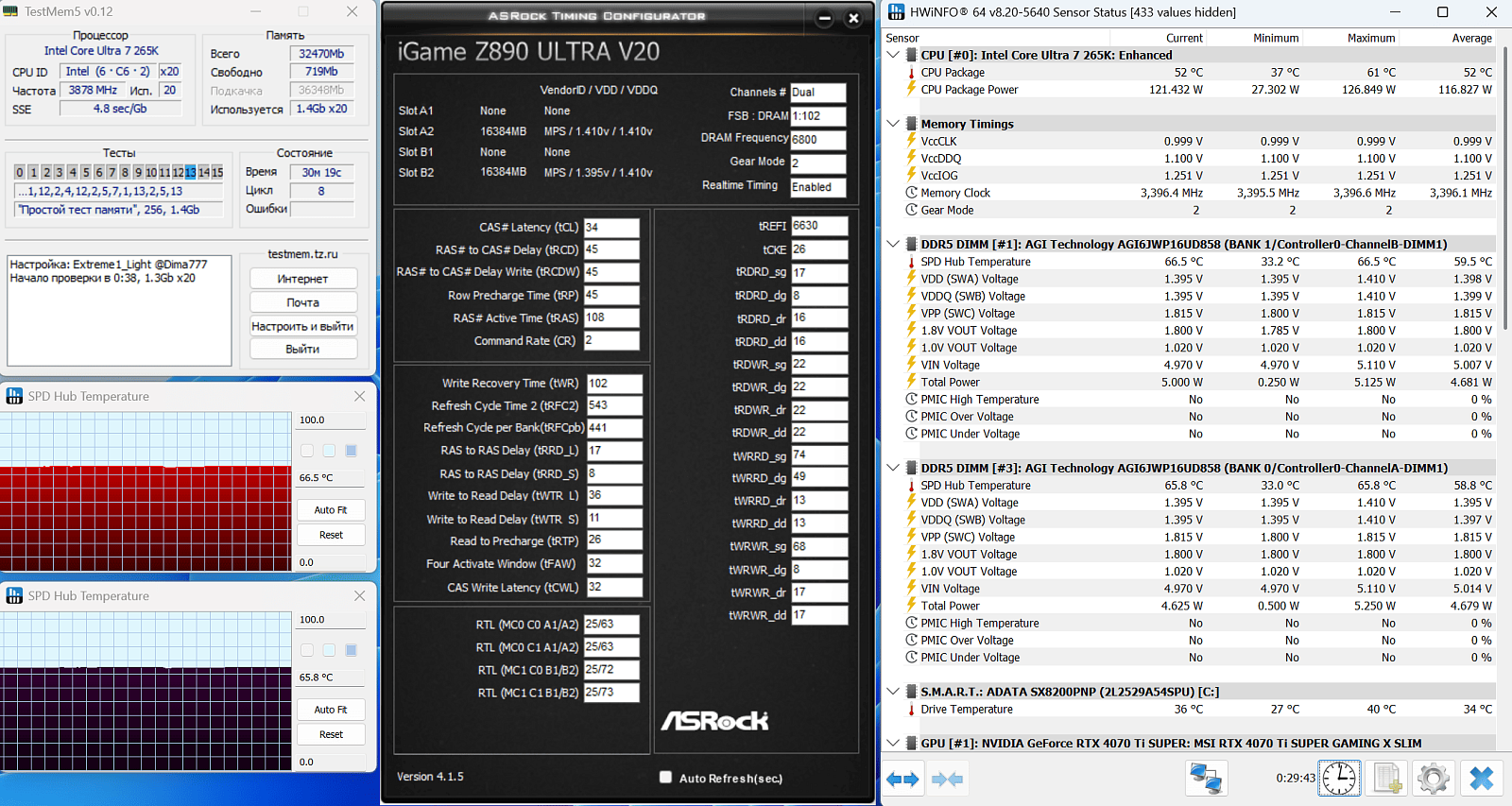Click clock icon beside Gear Mode row
1512x806 pixels.
coord(911,210)
